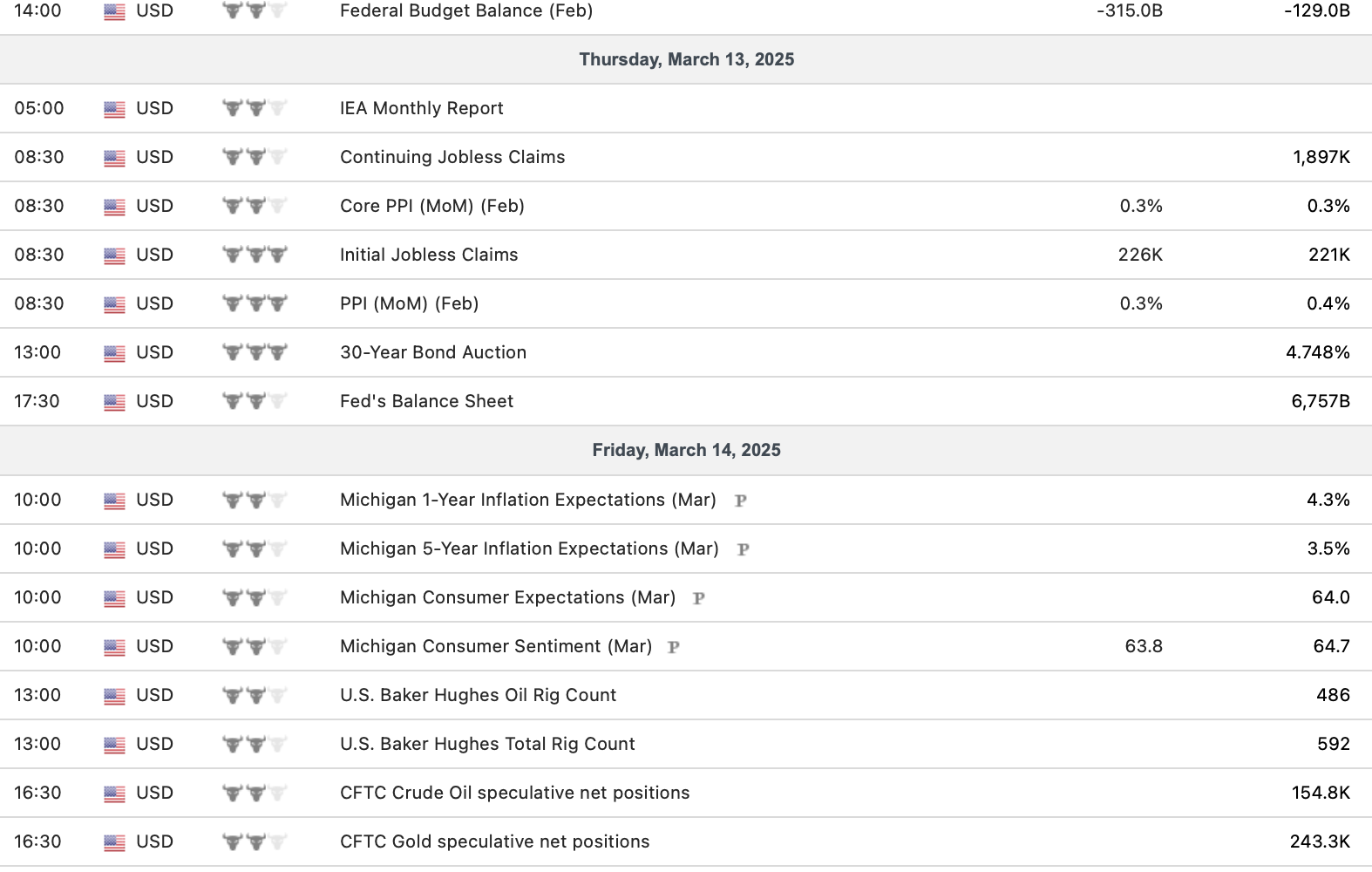Click the Thursday, March 13, 2025 date header
Image resolution: width=1372 pixels, height=872 pixels.
[686, 59]
